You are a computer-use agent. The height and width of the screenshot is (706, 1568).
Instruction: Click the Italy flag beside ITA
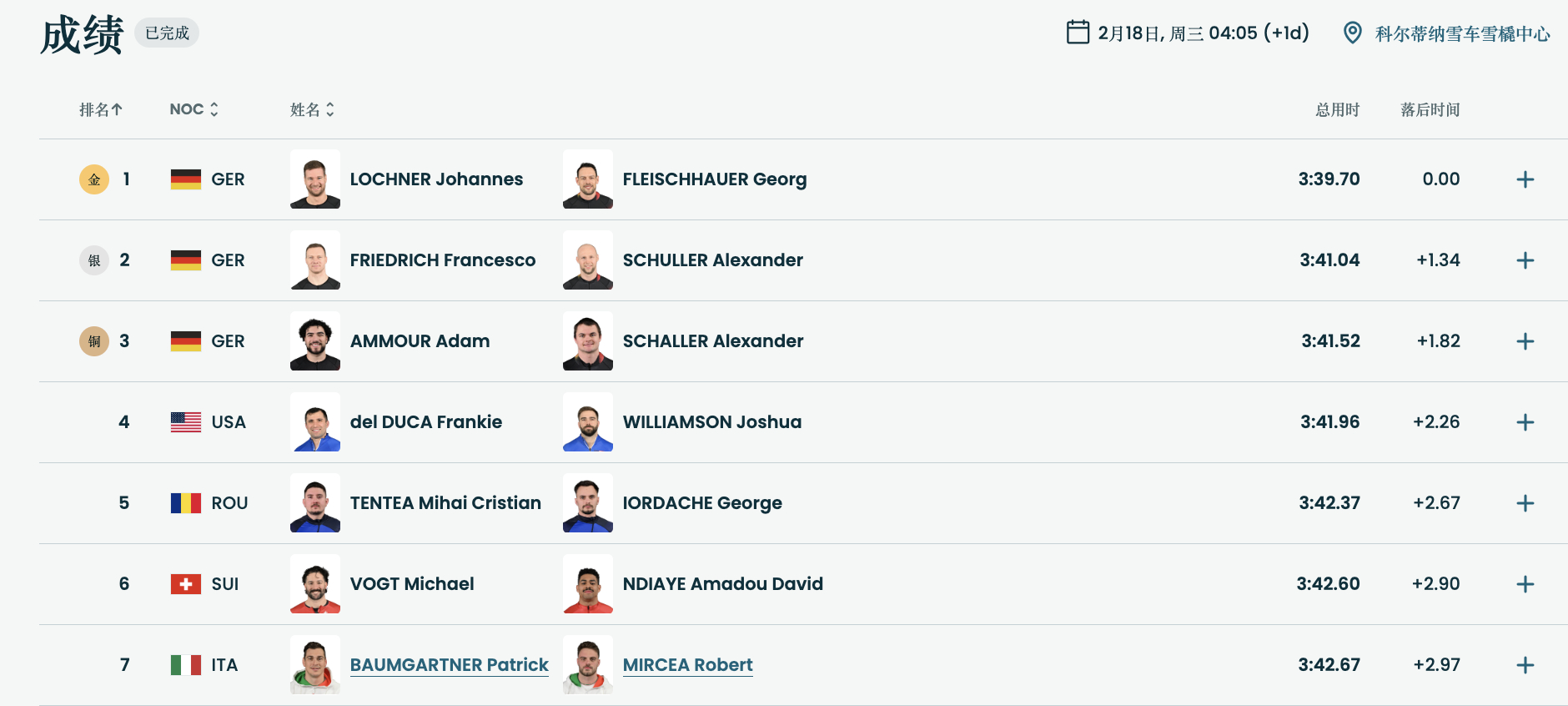coord(185,665)
